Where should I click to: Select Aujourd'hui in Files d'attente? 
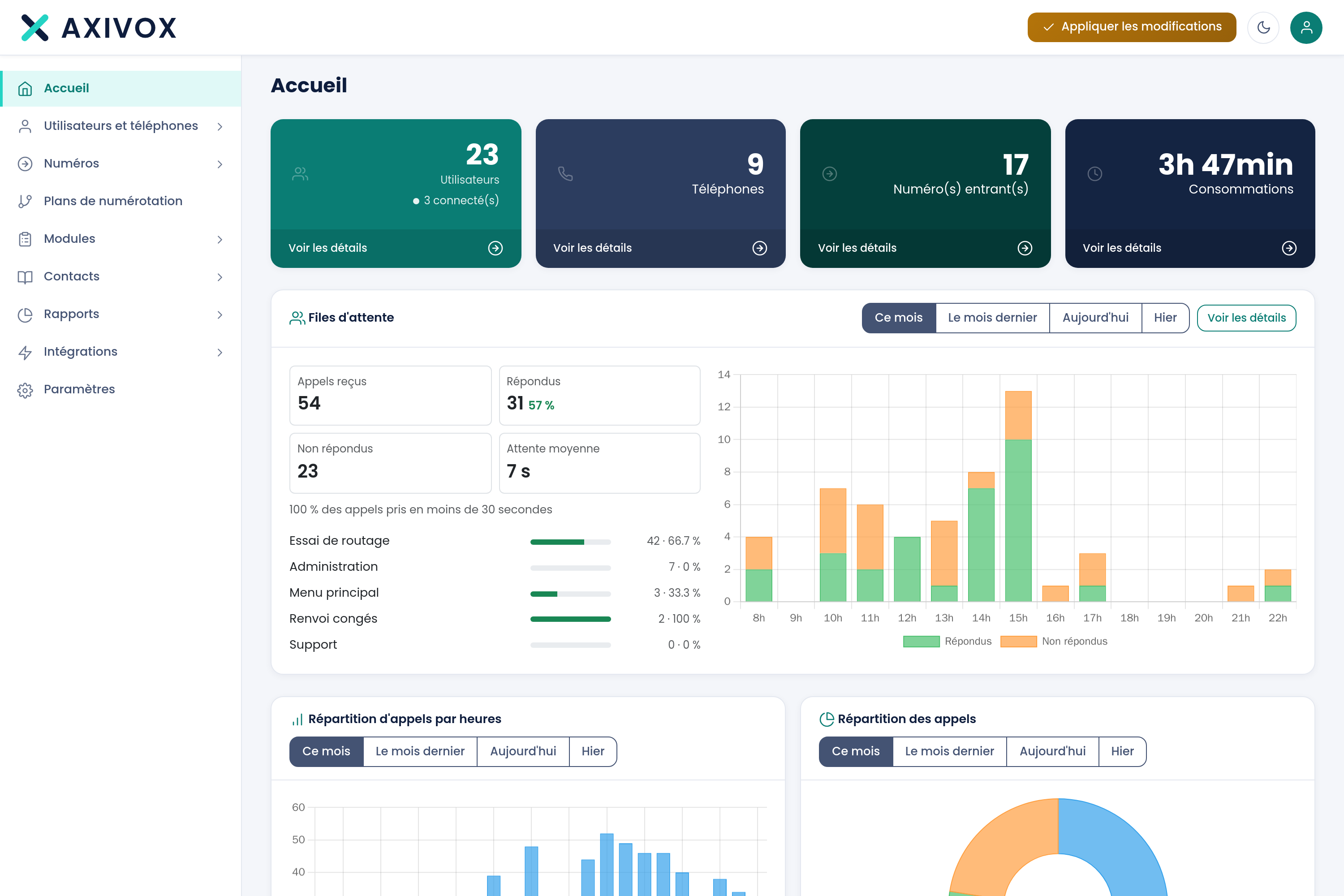click(1095, 318)
